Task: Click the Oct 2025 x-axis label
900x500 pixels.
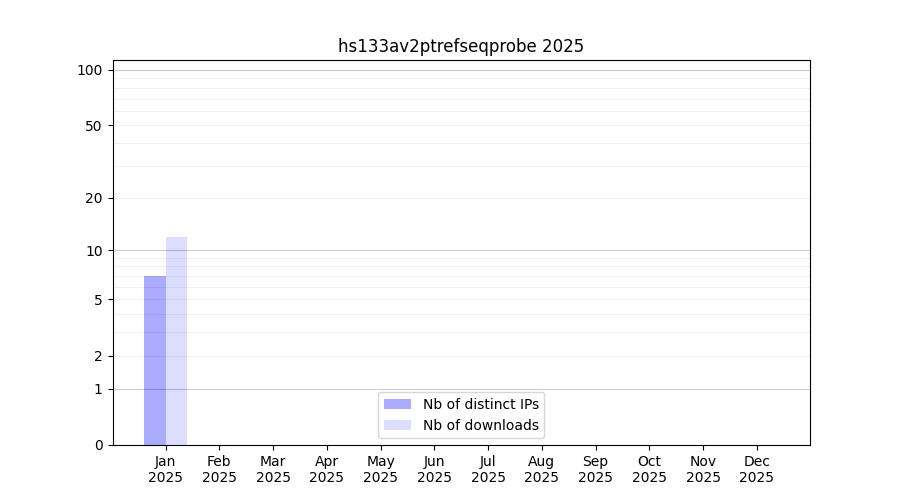Action: click(649, 469)
